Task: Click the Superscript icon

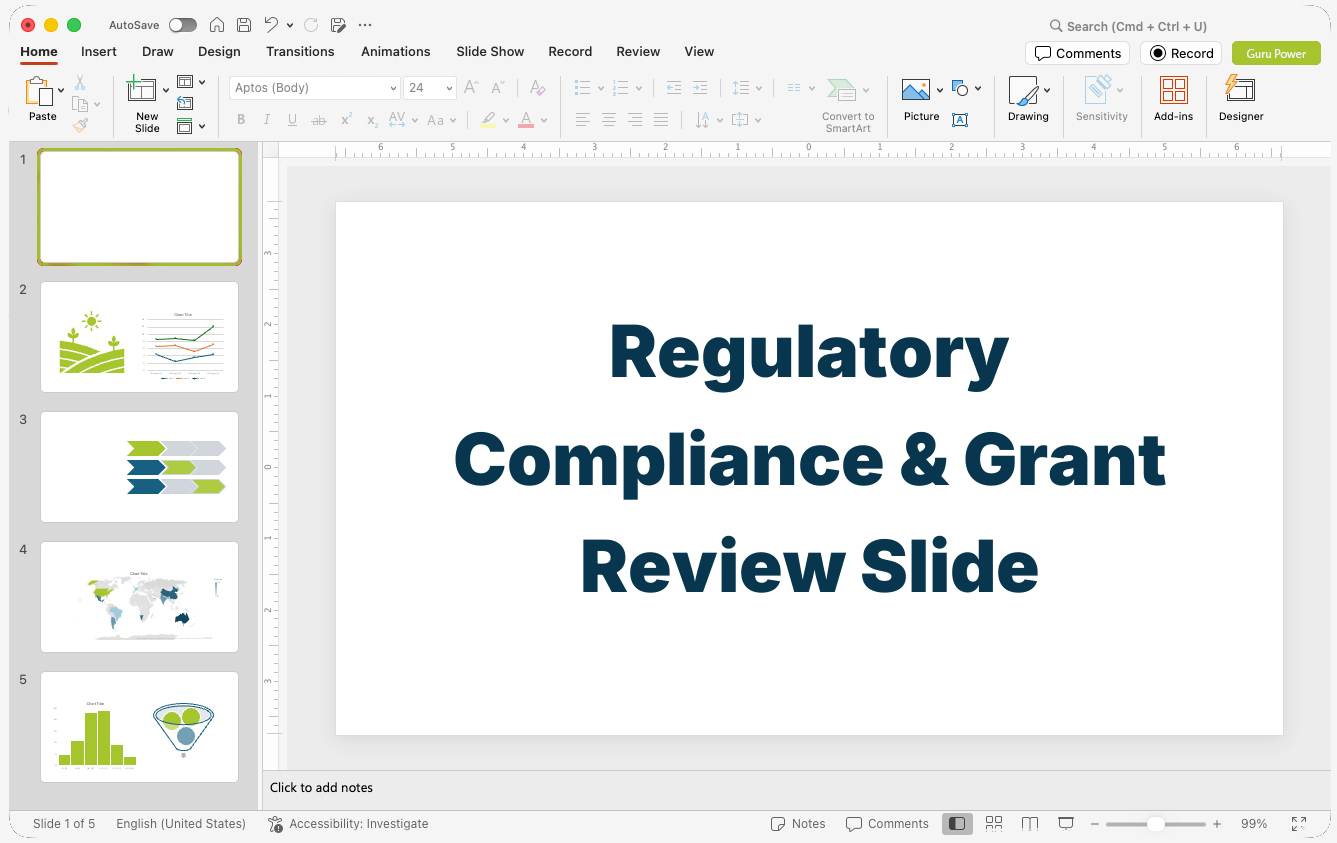Action: [x=346, y=120]
